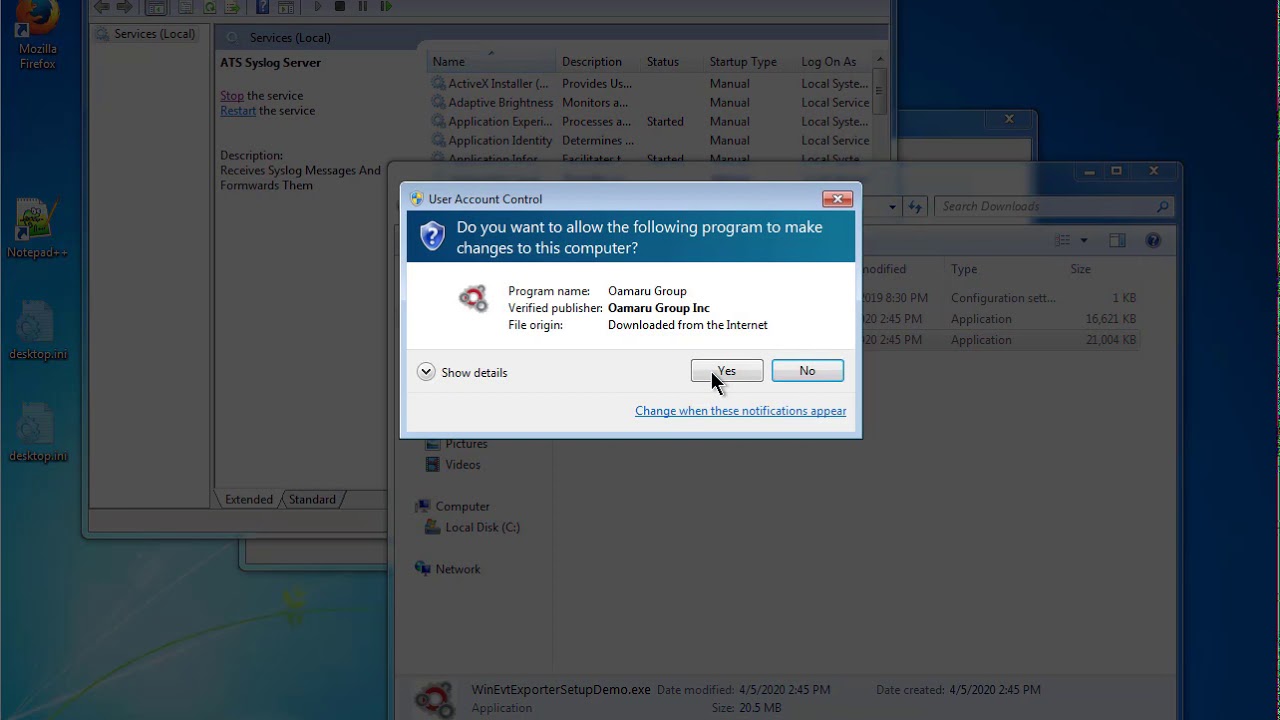Click the Forward arrow in the Services toolbar

pyautogui.click(x=125, y=7)
